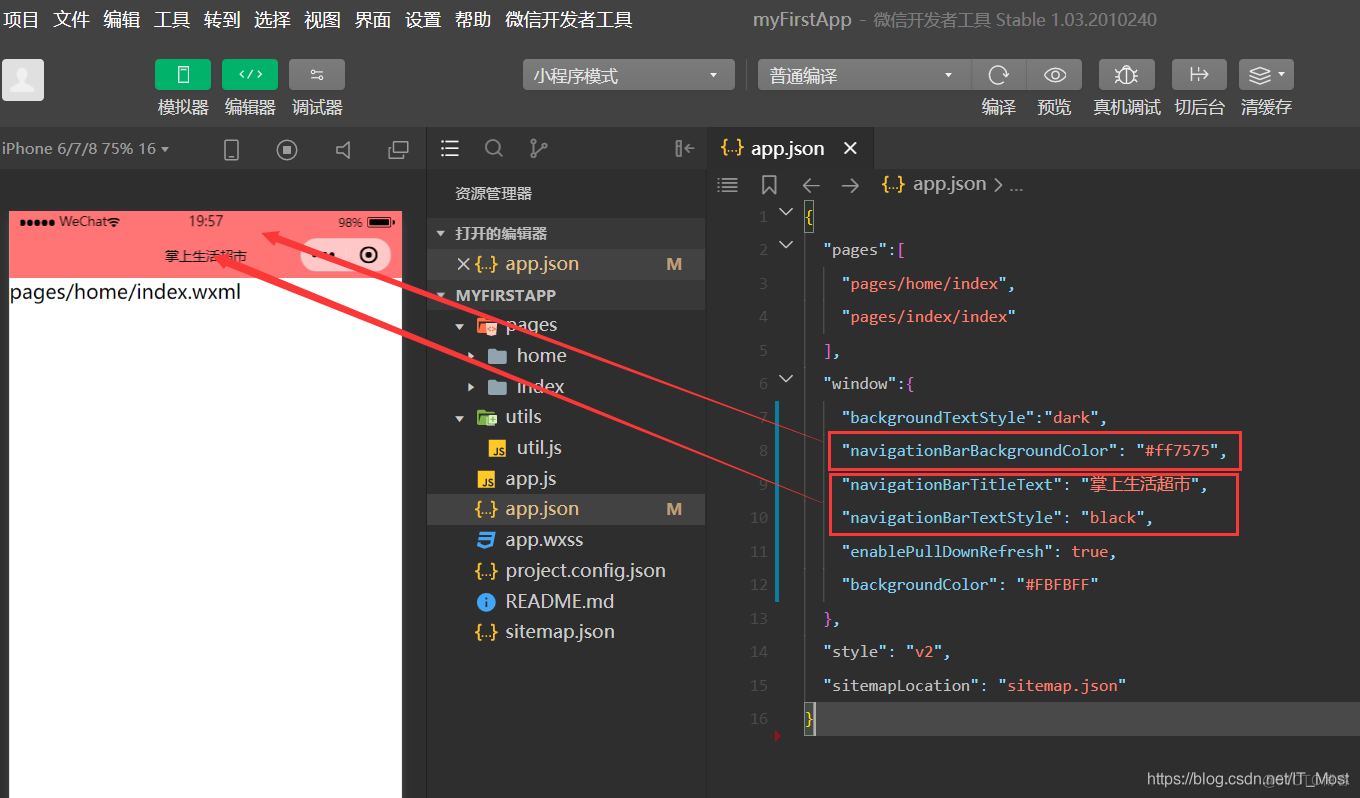The width and height of the screenshot is (1360, 798).
Task: Toggle the Editor panel button
Action: (250, 75)
